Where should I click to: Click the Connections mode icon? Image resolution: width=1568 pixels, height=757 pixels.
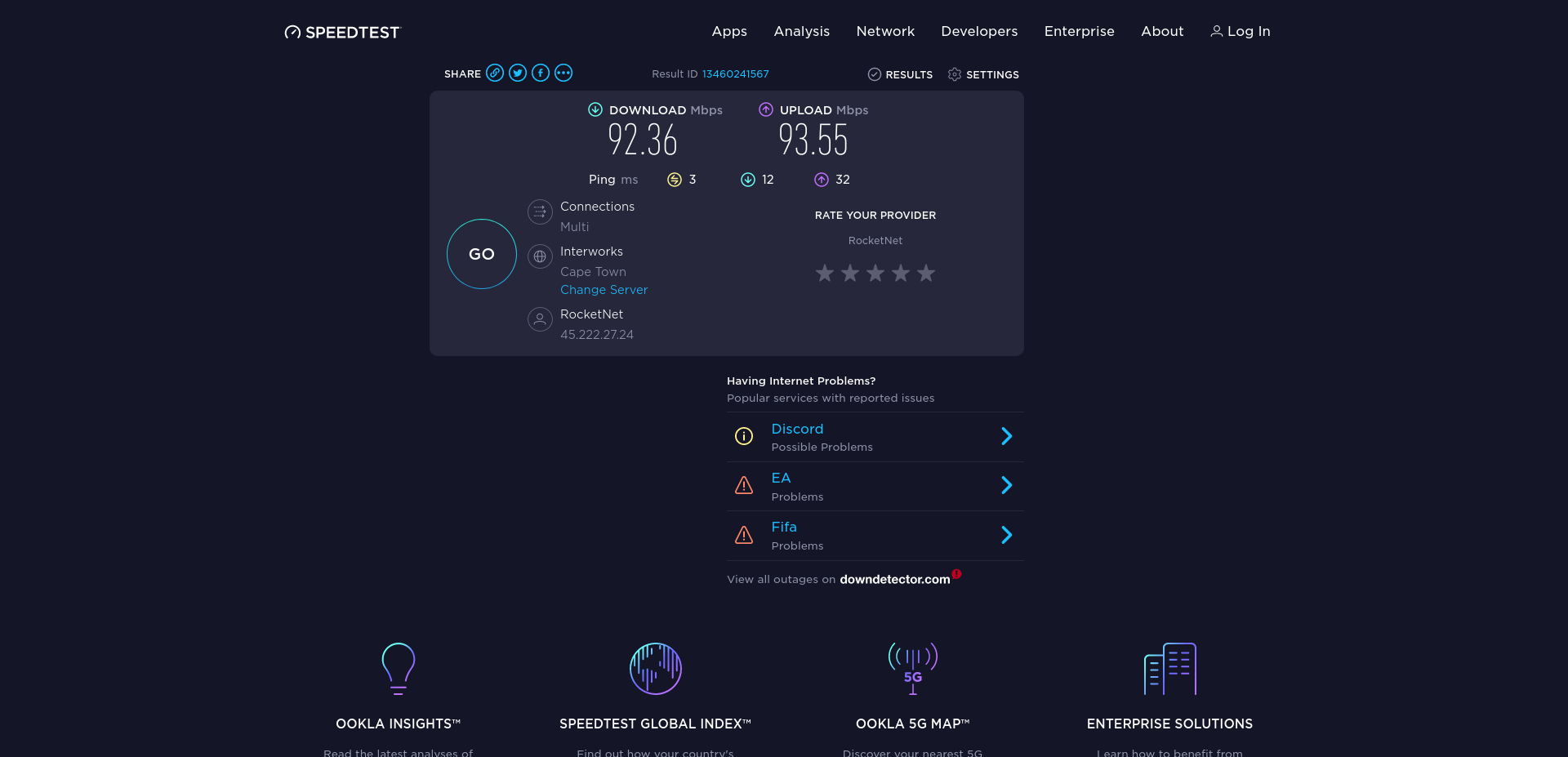coord(540,212)
